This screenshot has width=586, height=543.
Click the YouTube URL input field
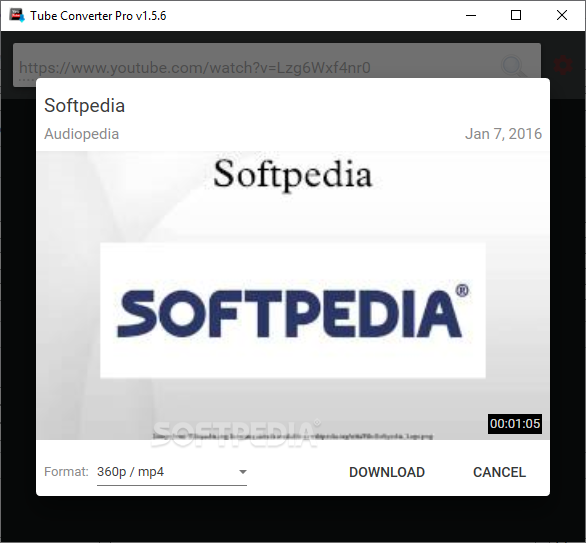277,65
